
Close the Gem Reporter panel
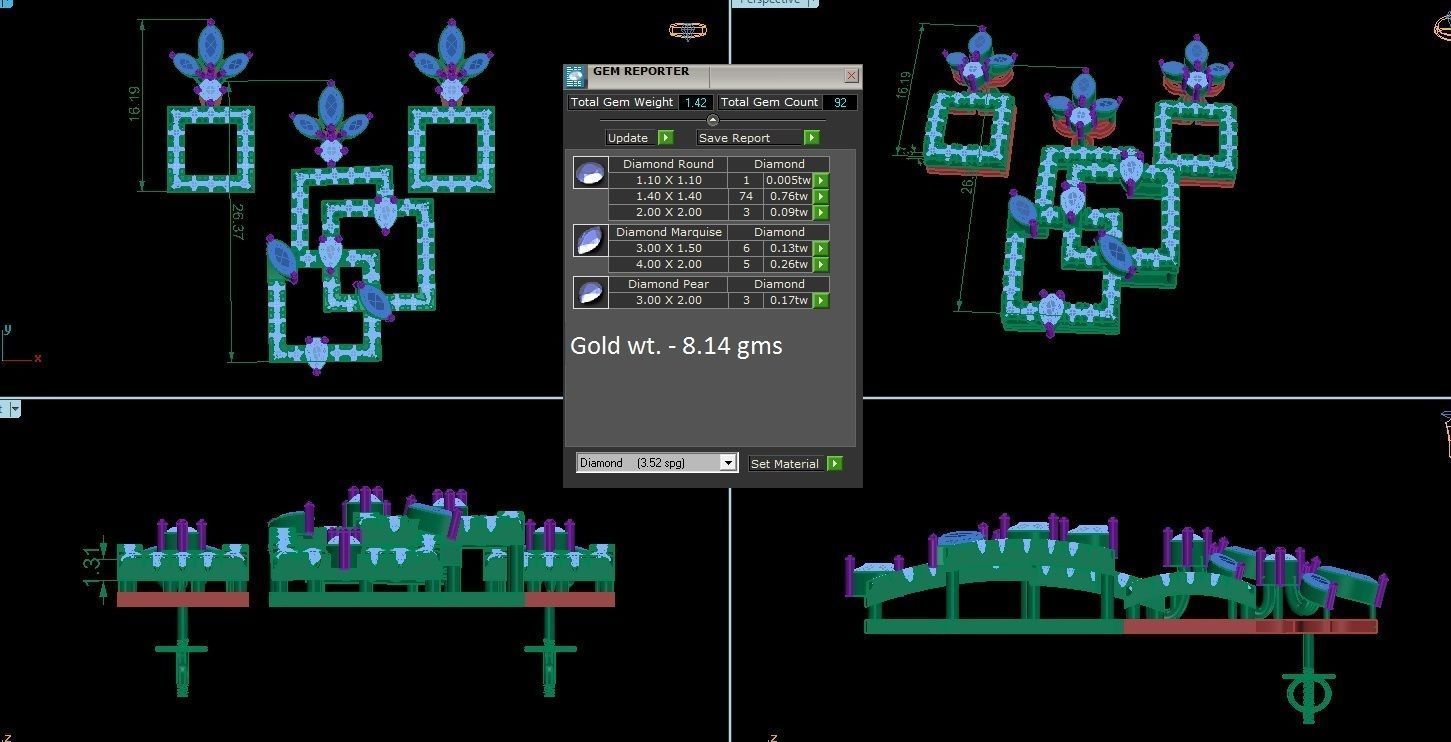851,75
